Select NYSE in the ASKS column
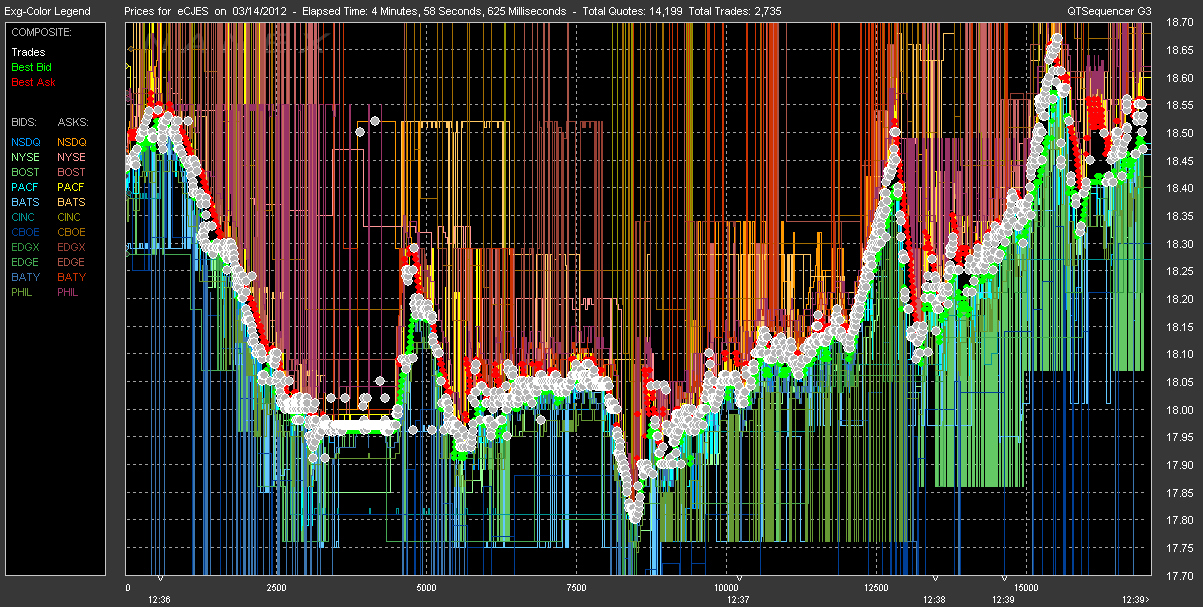The height and width of the screenshot is (607, 1203). point(72,157)
